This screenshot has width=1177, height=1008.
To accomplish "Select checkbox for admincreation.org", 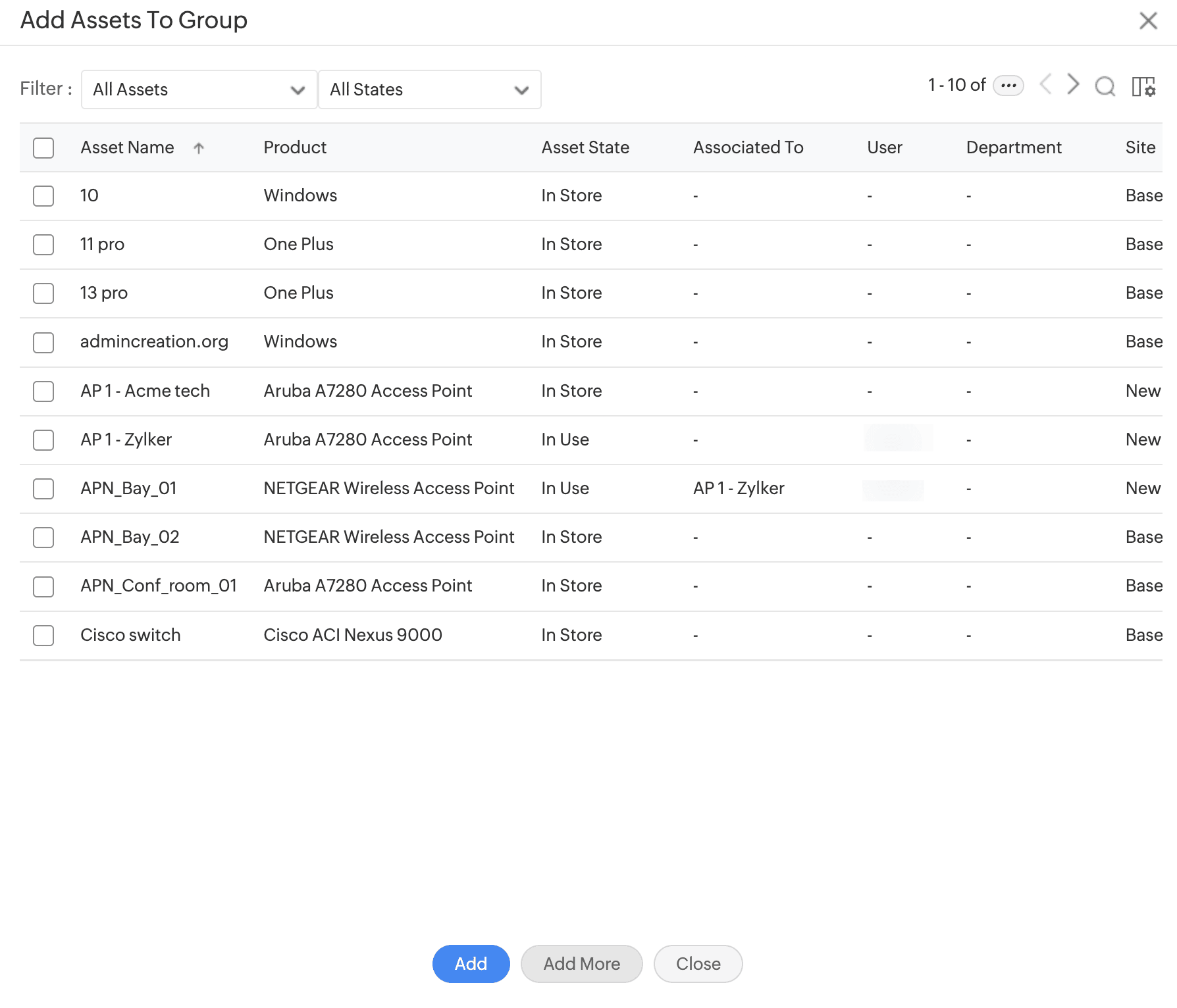I will click(x=43, y=342).
